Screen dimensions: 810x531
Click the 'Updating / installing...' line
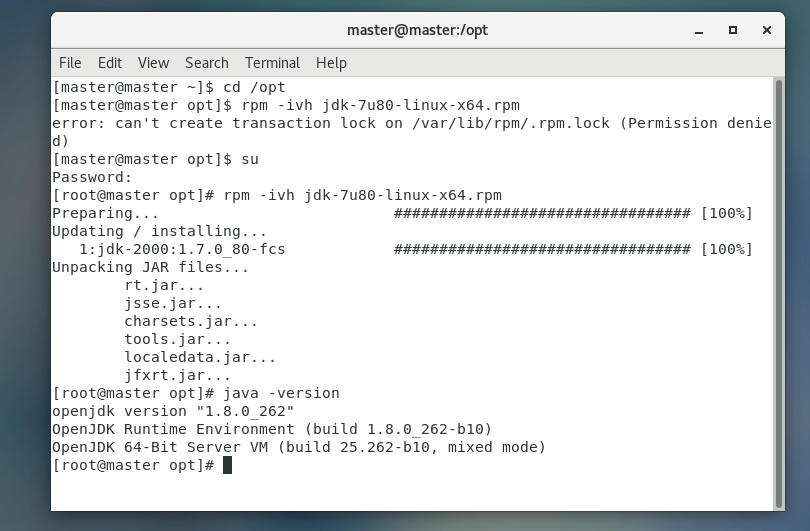point(160,231)
